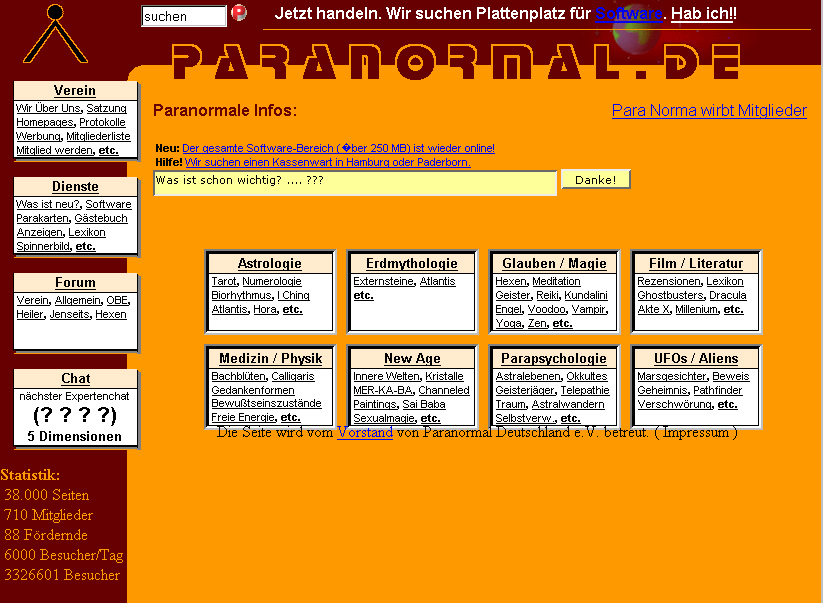Click the PARANORMAL.DE banner logo
The image size is (823, 603).
456,61
